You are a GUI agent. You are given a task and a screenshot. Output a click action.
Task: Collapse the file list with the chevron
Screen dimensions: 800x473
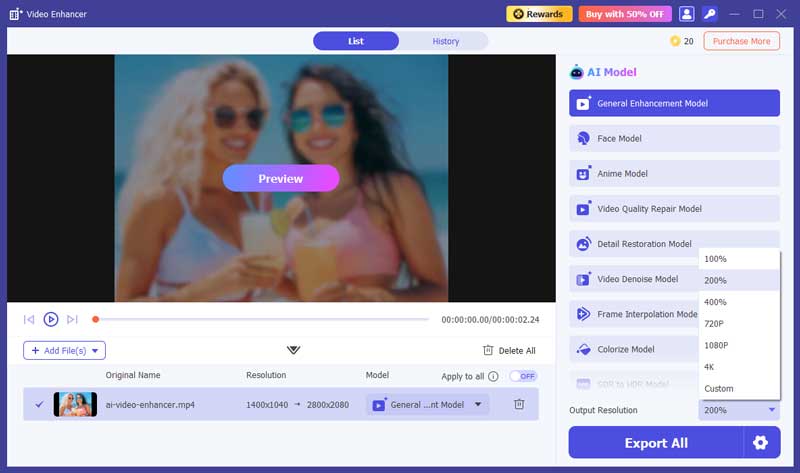click(293, 350)
